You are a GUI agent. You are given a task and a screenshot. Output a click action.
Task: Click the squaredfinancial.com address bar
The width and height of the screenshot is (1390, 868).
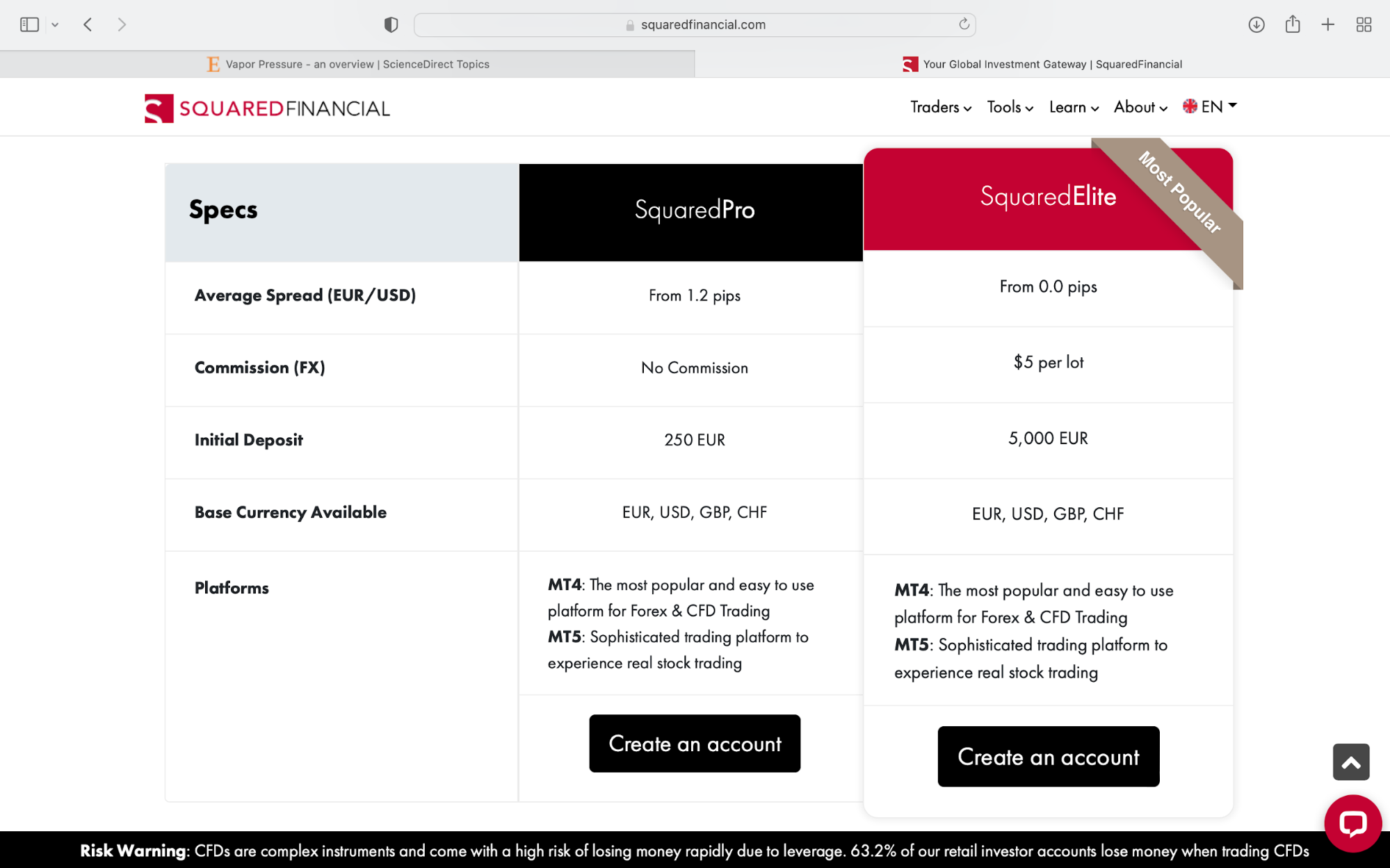tap(695, 24)
